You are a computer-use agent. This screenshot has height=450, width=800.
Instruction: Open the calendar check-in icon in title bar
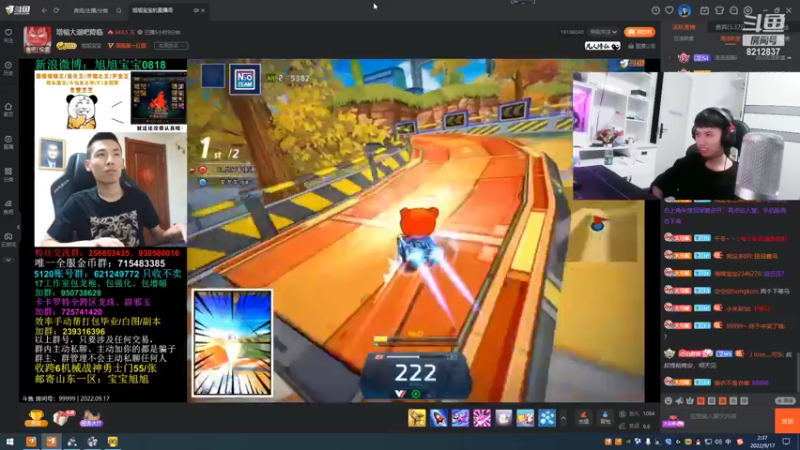click(x=705, y=10)
